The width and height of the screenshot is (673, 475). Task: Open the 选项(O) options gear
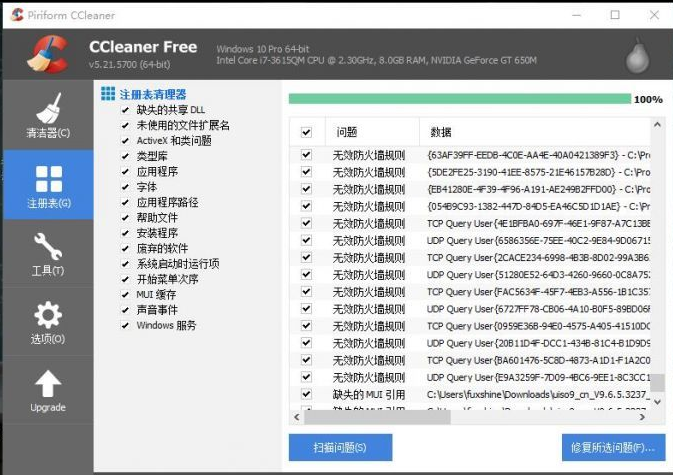pyautogui.click(x=48, y=315)
